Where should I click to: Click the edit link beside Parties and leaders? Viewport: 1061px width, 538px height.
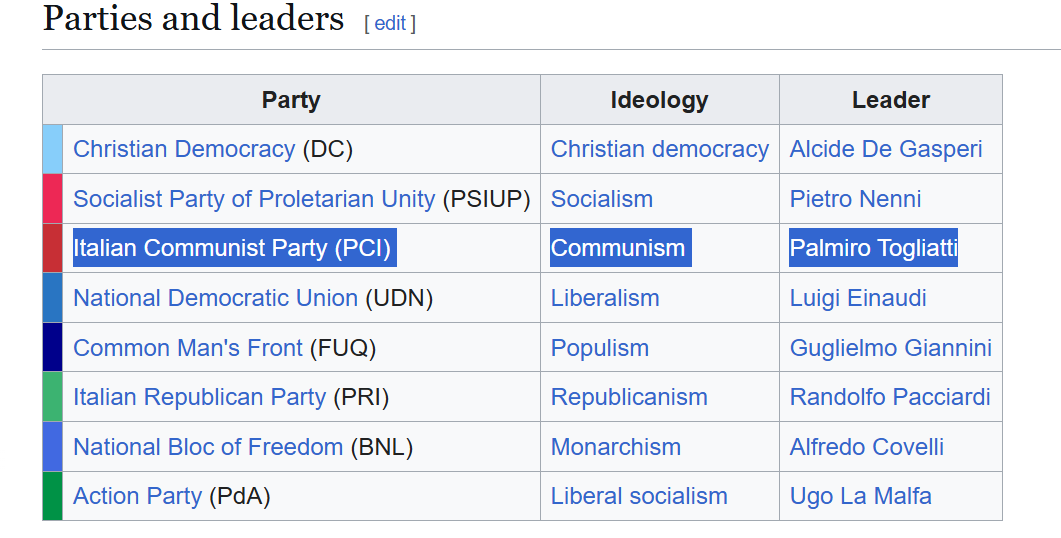click(x=390, y=24)
